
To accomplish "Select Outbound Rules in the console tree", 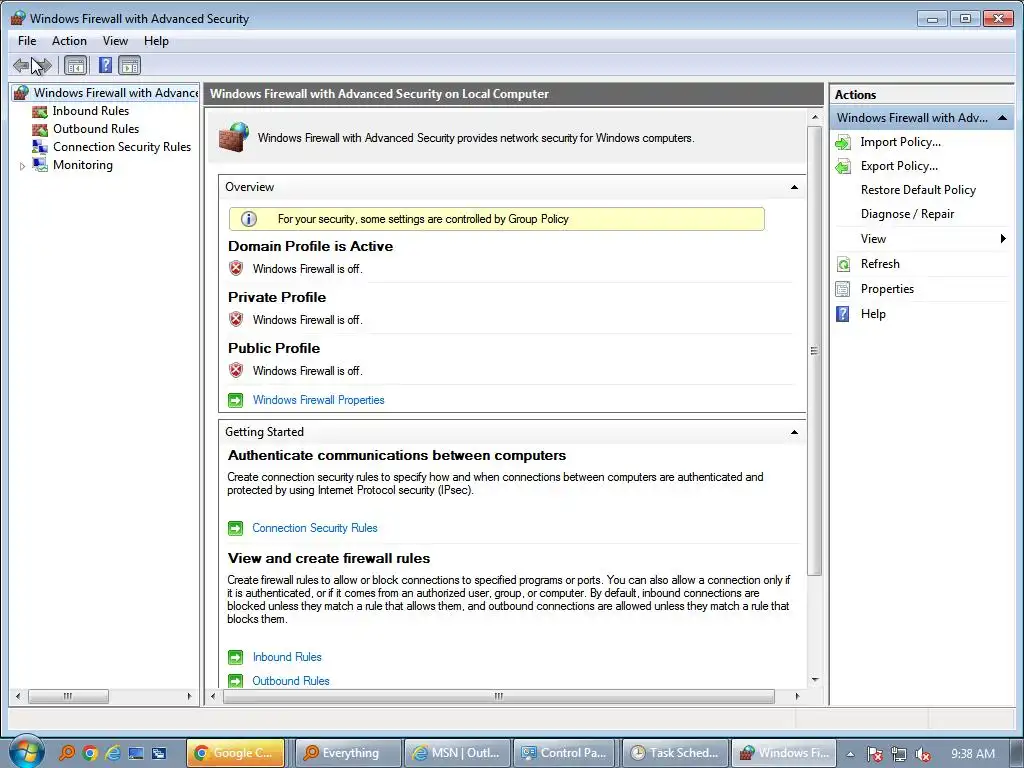I will click(95, 129).
